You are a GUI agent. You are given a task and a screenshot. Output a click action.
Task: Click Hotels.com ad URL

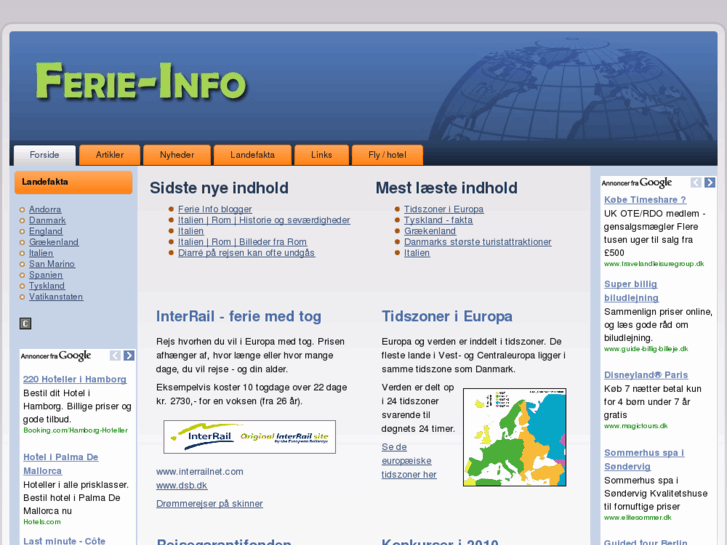coord(42,522)
